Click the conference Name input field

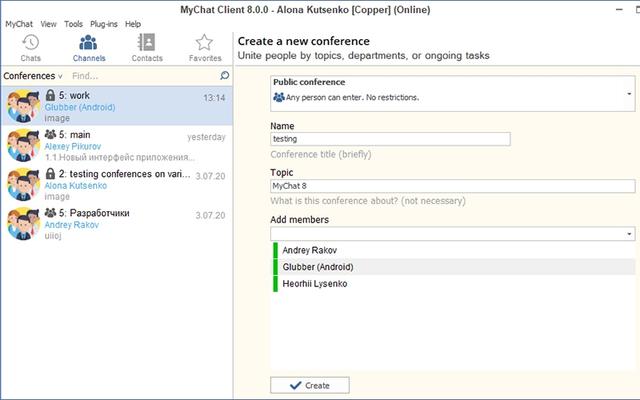click(390, 139)
